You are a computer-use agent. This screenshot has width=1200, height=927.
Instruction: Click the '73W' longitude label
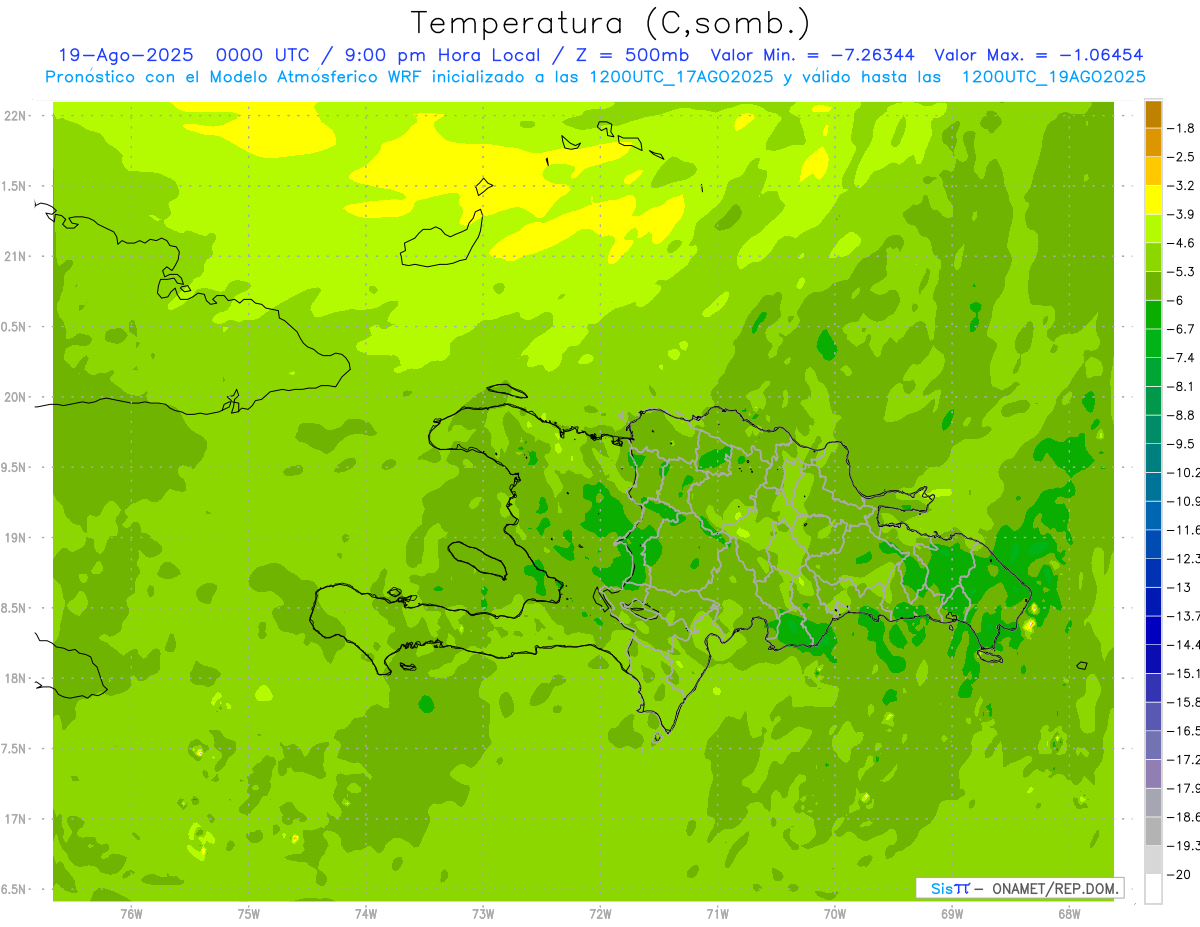(483, 913)
